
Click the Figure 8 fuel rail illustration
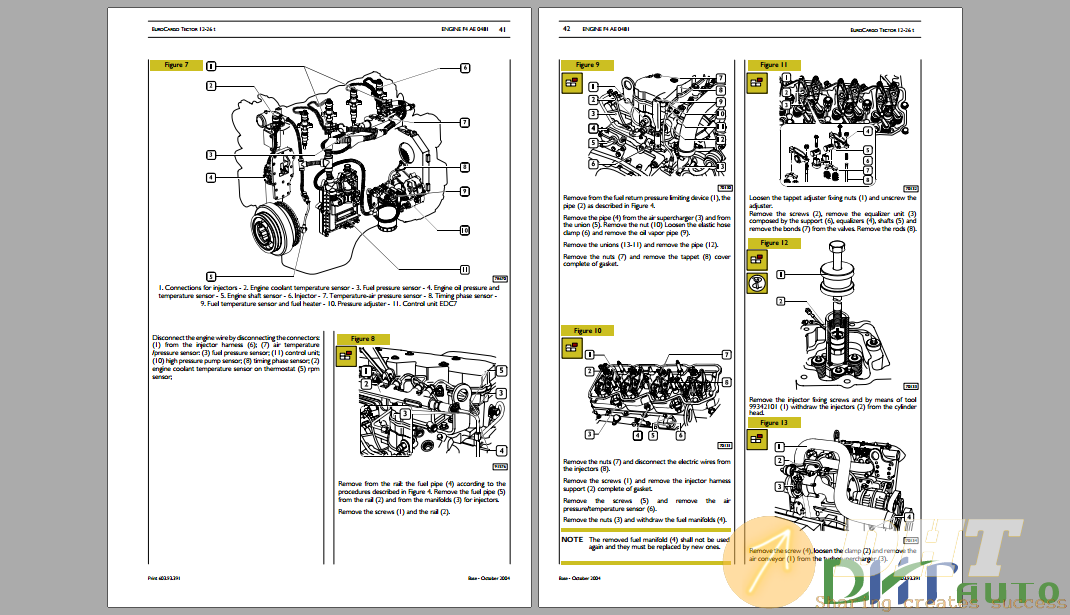tap(433, 403)
